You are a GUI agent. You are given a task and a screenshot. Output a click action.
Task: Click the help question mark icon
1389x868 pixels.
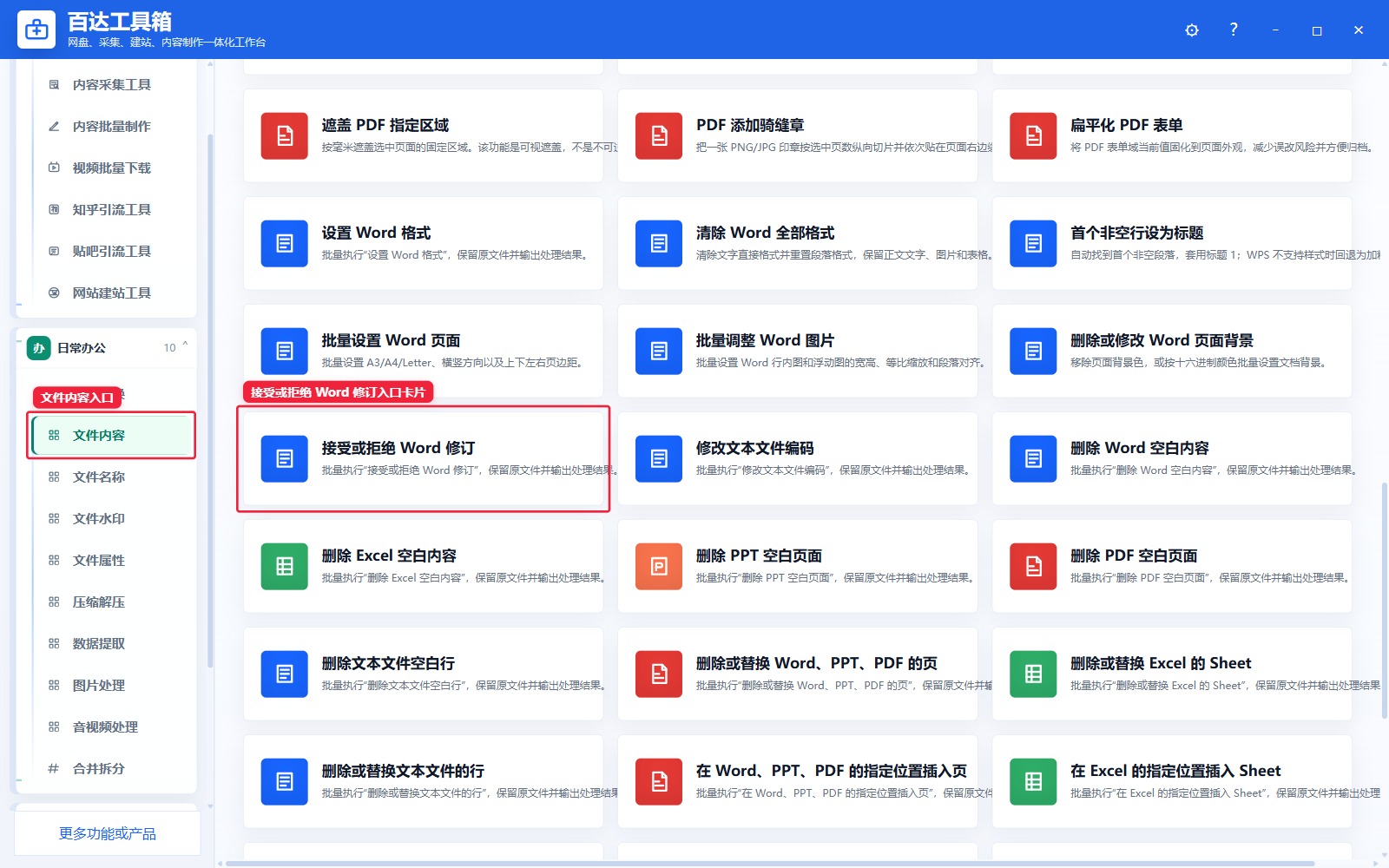point(1234,30)
